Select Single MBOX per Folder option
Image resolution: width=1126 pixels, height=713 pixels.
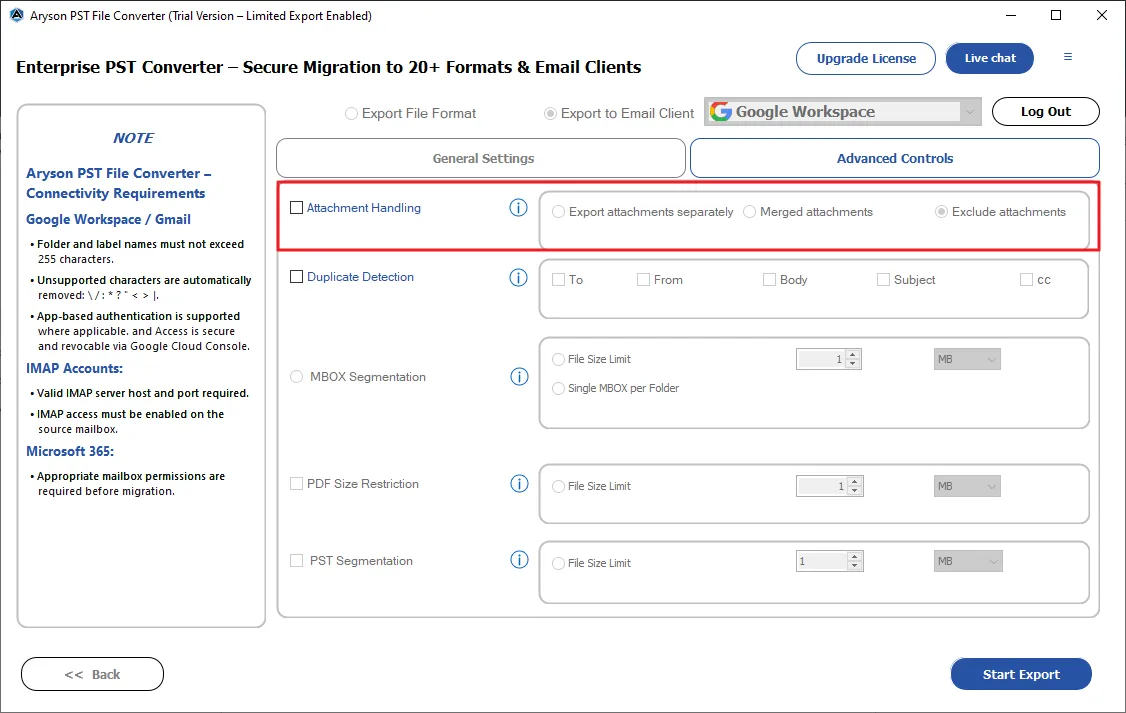558,388
